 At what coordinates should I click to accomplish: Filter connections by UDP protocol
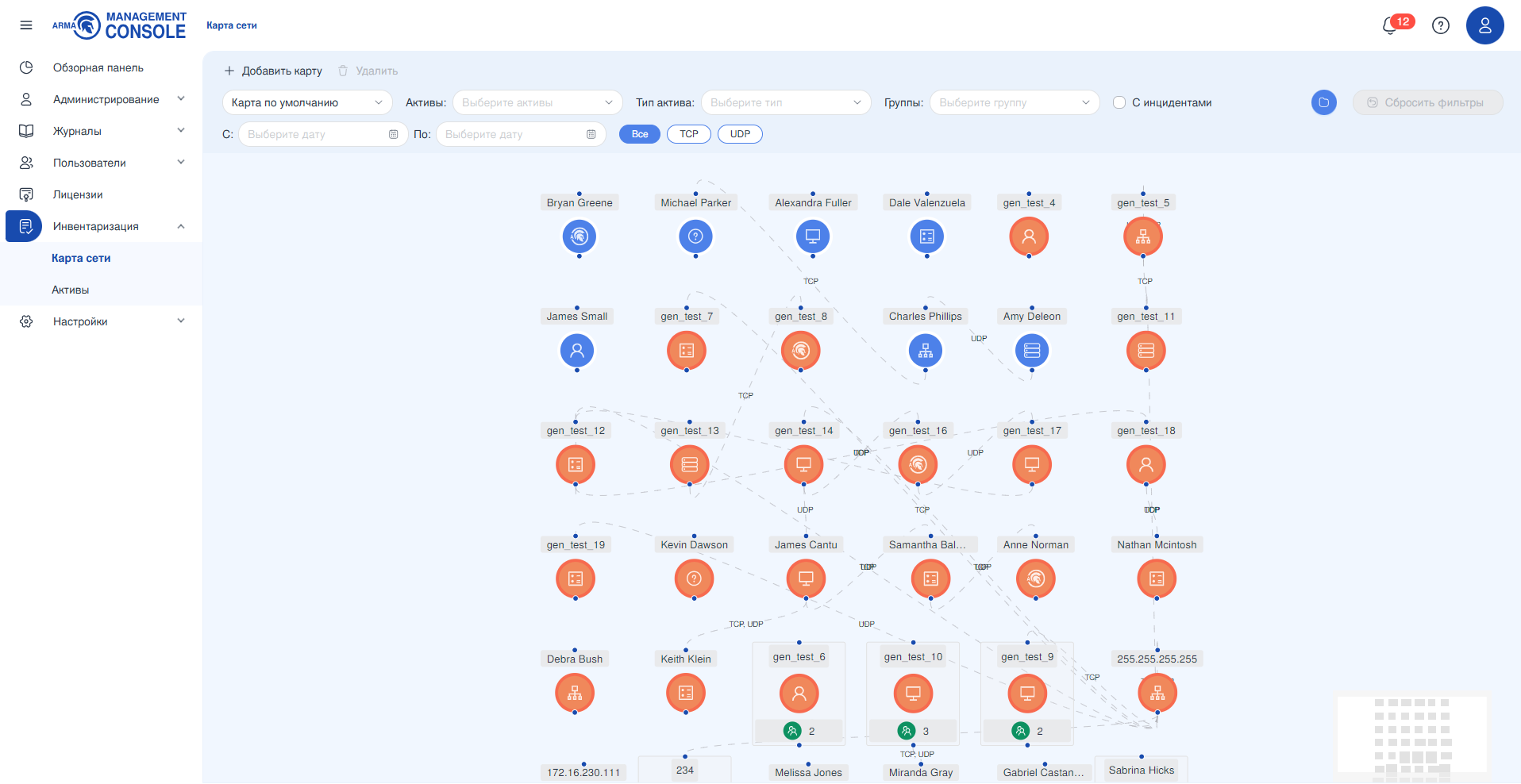[x=740, y=134]
